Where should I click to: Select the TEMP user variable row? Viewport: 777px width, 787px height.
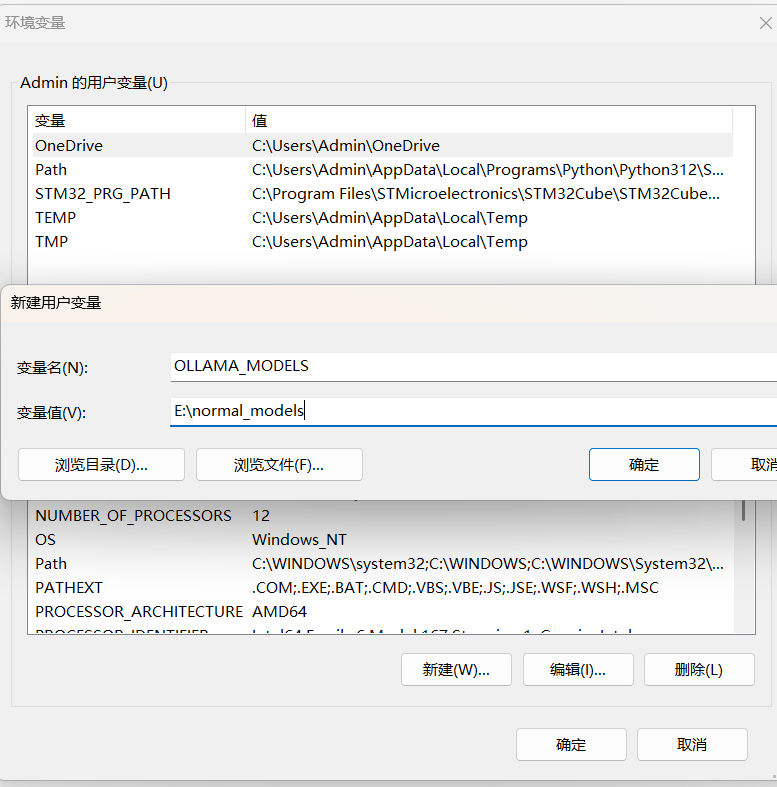pyautogui.click(x=380, y=218)
